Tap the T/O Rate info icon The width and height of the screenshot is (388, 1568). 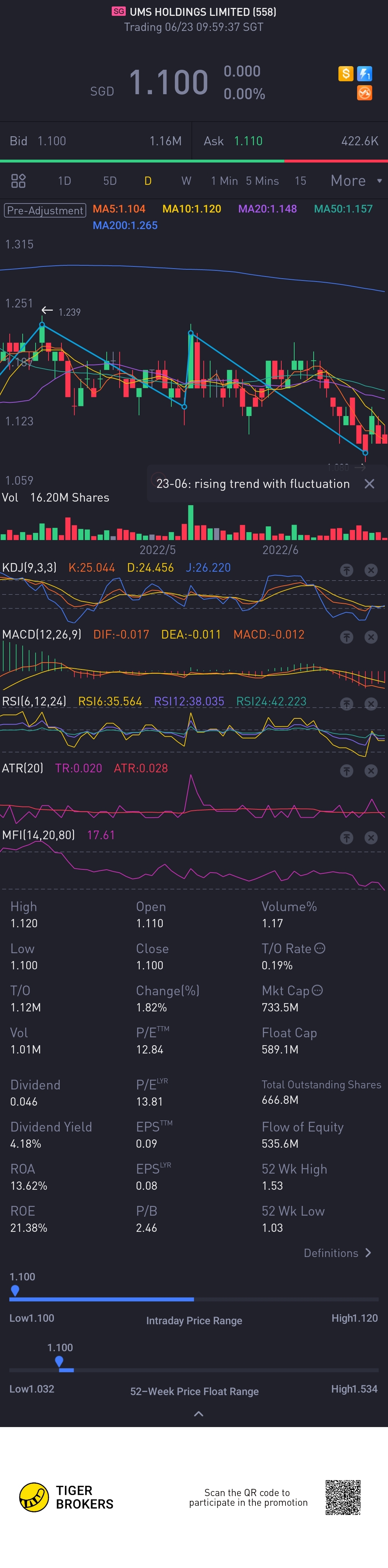pyautogui.click(x=320, y=948)
